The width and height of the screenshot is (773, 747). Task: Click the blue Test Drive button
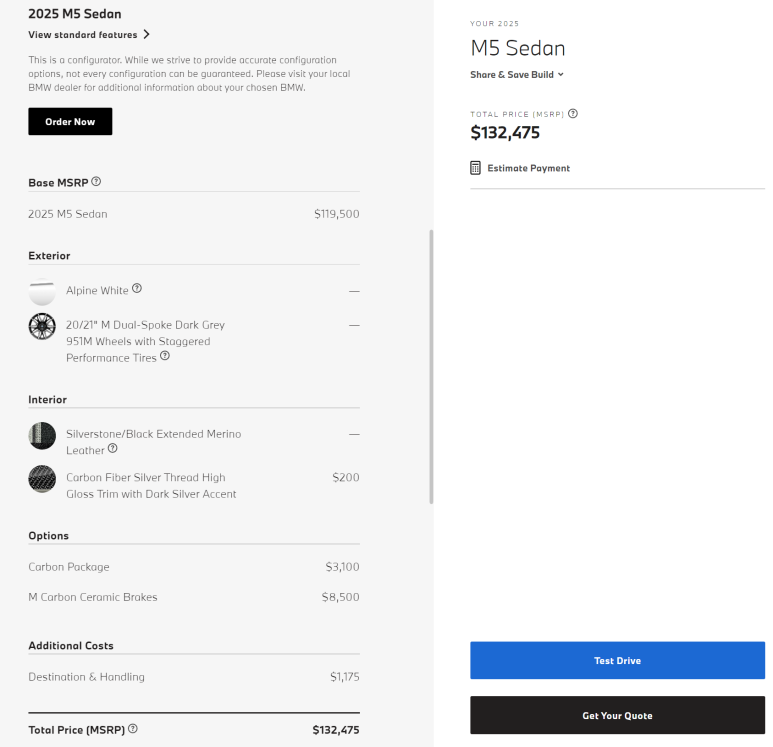click(x=617, y=661)
